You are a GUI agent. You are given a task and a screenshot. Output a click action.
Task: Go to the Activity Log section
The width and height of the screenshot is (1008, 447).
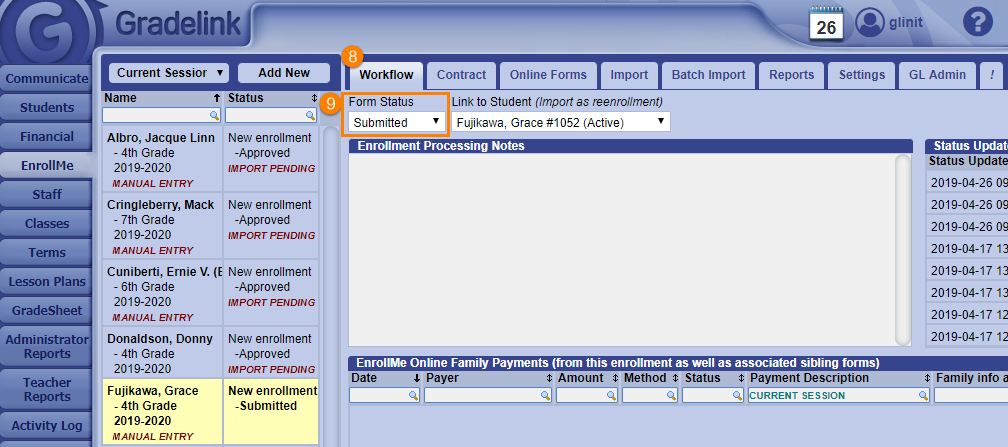48,426
